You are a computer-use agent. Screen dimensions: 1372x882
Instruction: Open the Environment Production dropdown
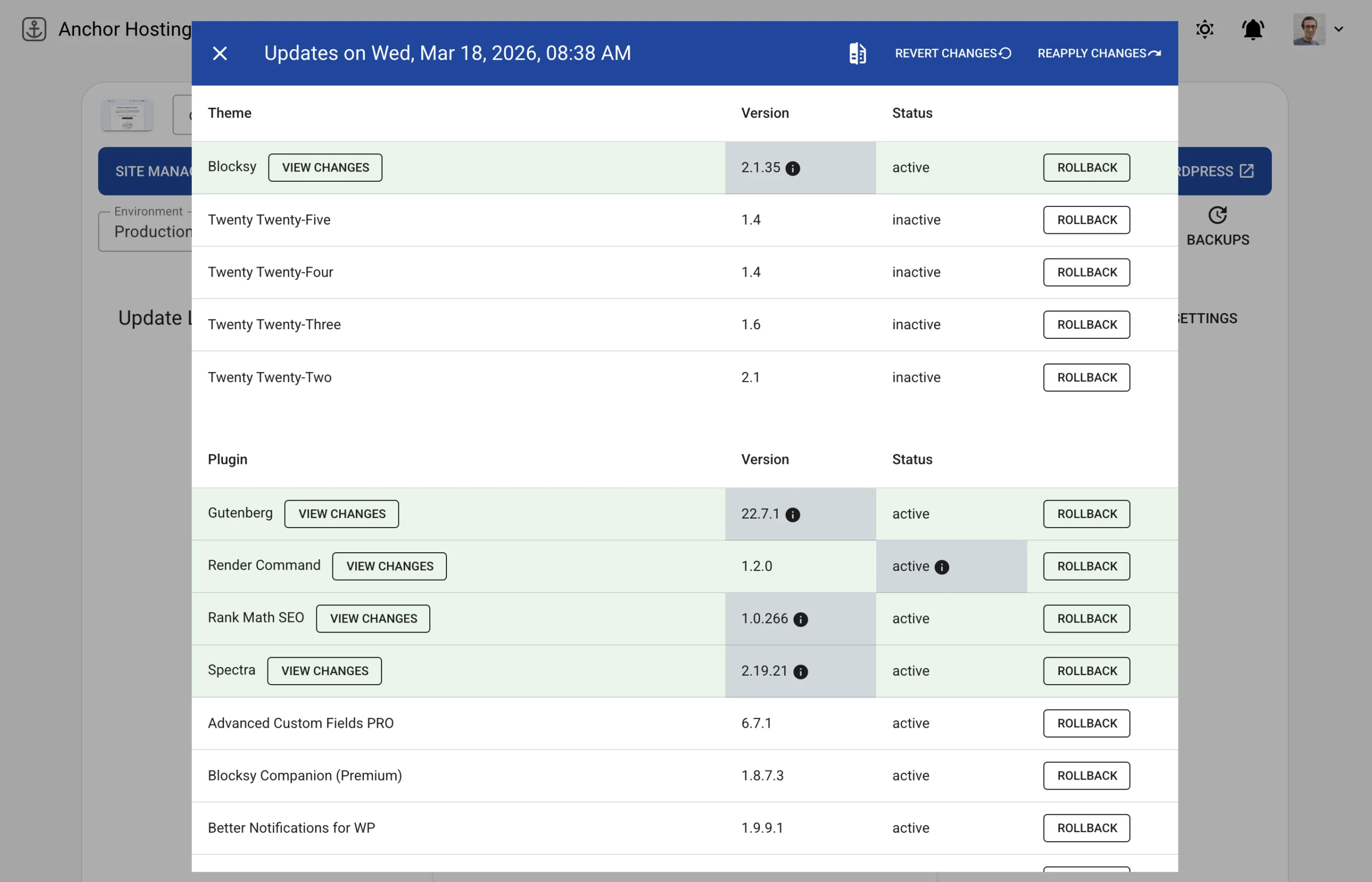pyautogui.click(x=146, y=232)
